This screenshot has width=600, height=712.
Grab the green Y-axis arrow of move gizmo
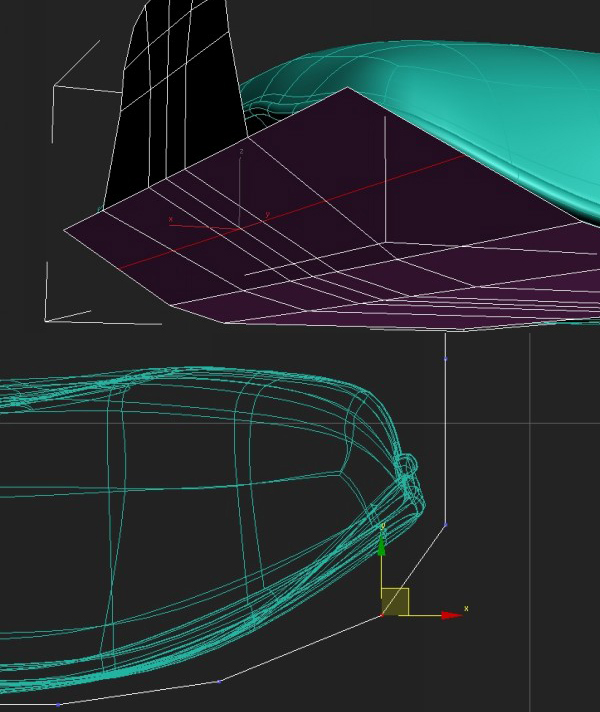(x=382, y=545)
